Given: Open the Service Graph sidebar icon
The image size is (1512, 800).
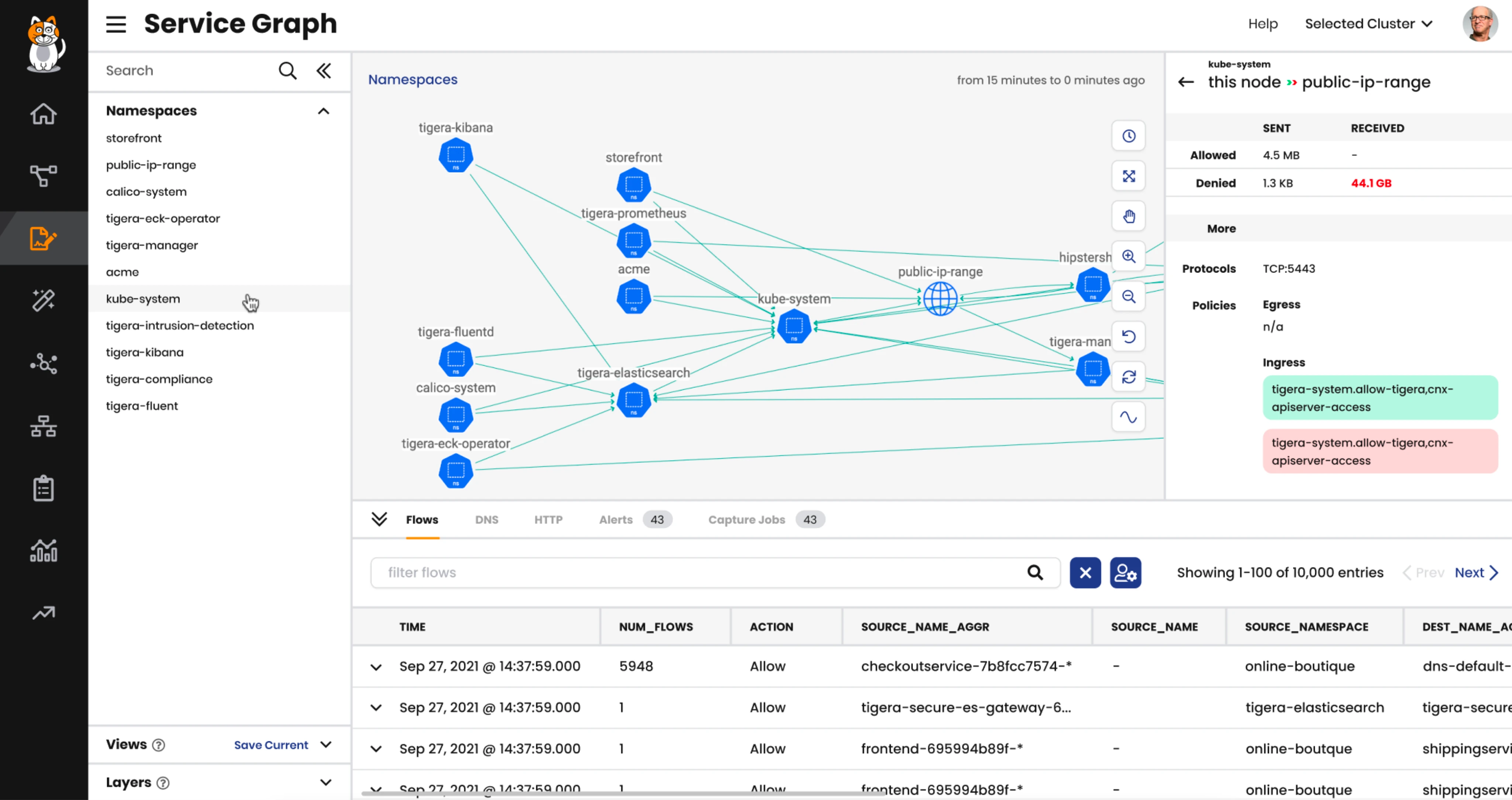Looking at the screenshot, I should 44,175.
